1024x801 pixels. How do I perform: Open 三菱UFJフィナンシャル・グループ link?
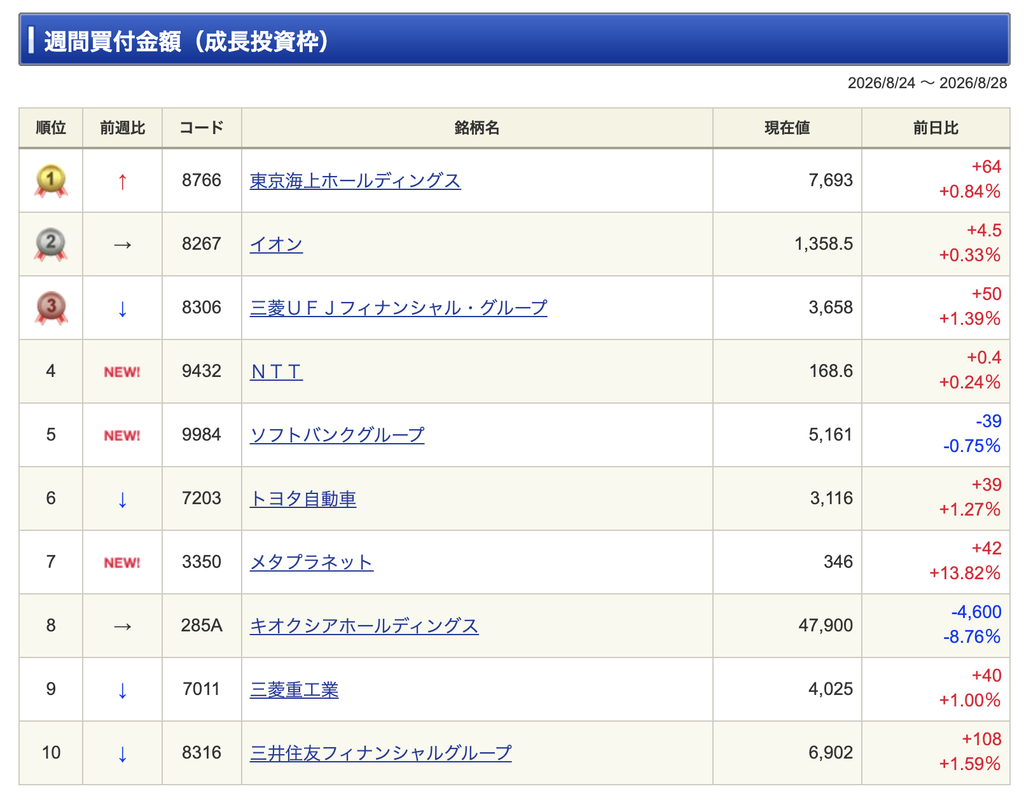click(398, 307)
